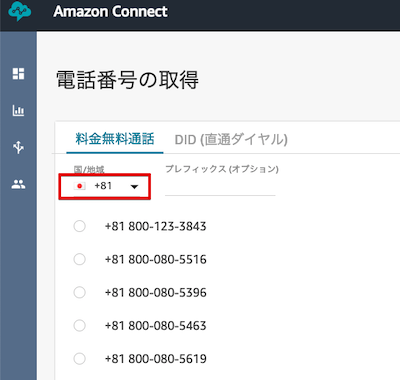Select number +81 800-080-5619
This screenshot has width=400, height=380.
79,359
